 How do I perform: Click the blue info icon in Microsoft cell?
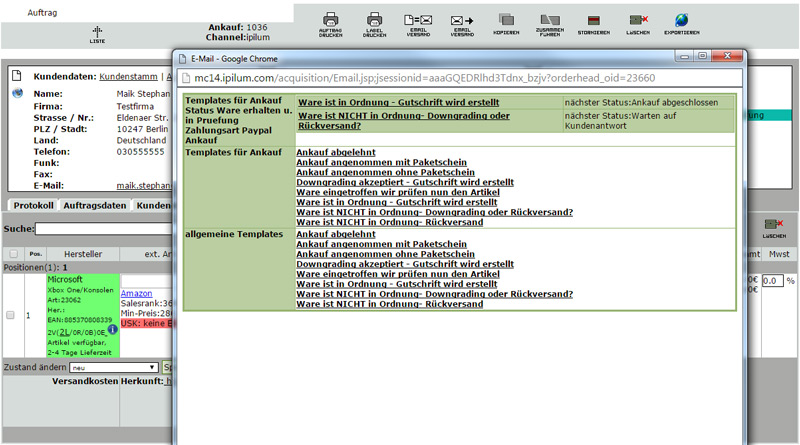(x=113, y=330)
